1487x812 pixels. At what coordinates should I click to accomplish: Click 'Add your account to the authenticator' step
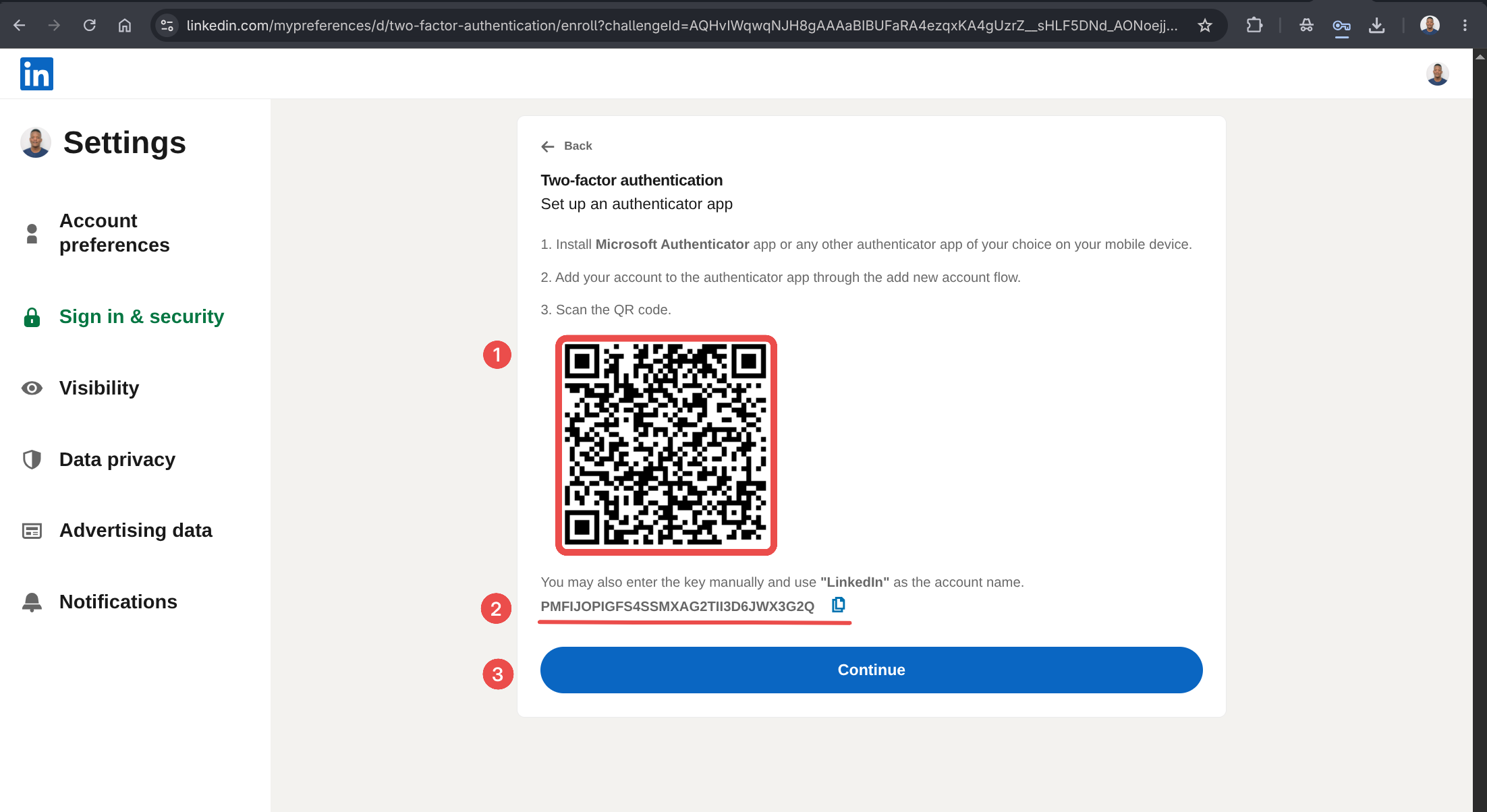pos(781,277)
